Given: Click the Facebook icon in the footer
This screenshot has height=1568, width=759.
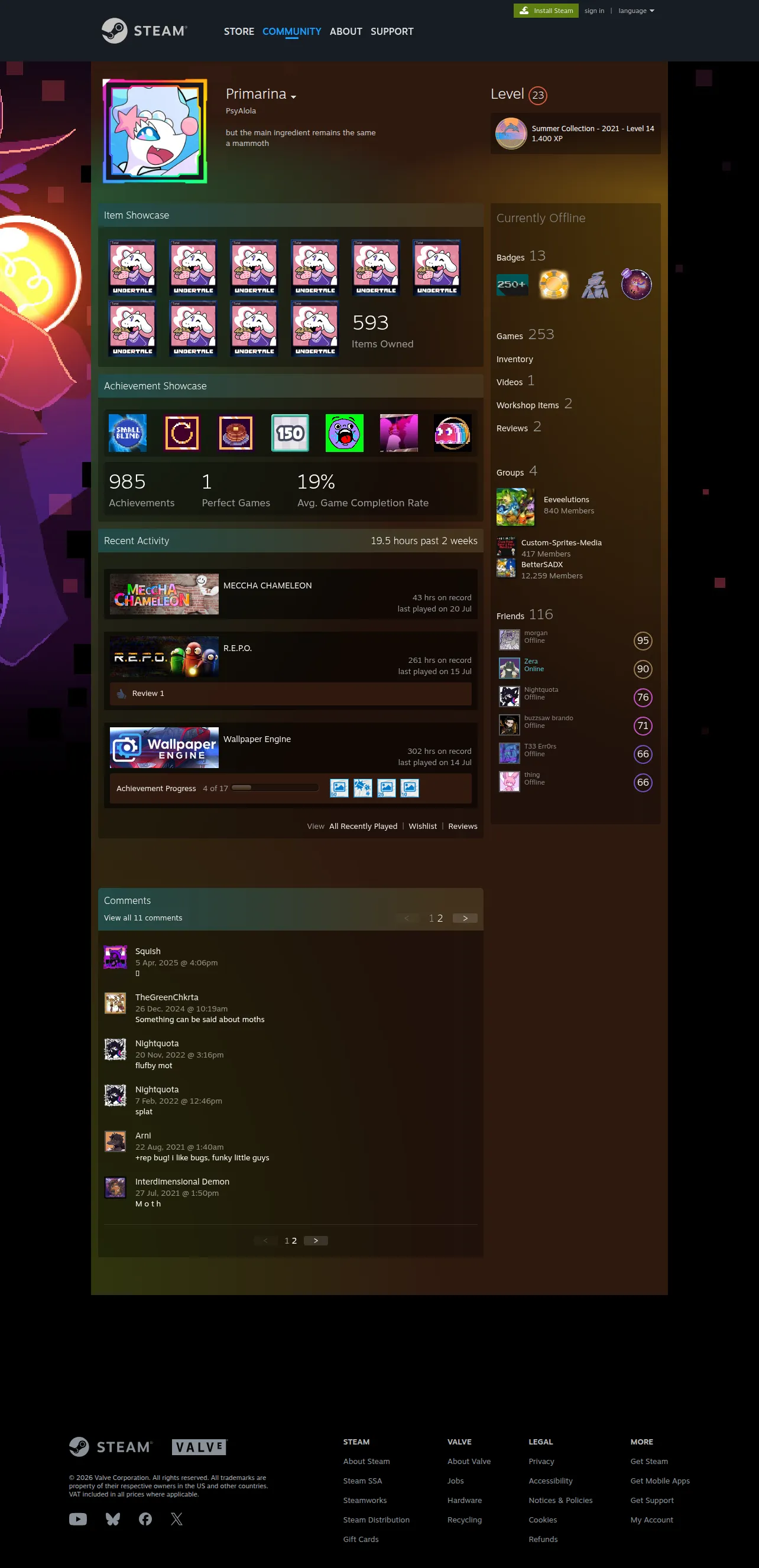Looking at the screenshot, I should click(145, 1519).
